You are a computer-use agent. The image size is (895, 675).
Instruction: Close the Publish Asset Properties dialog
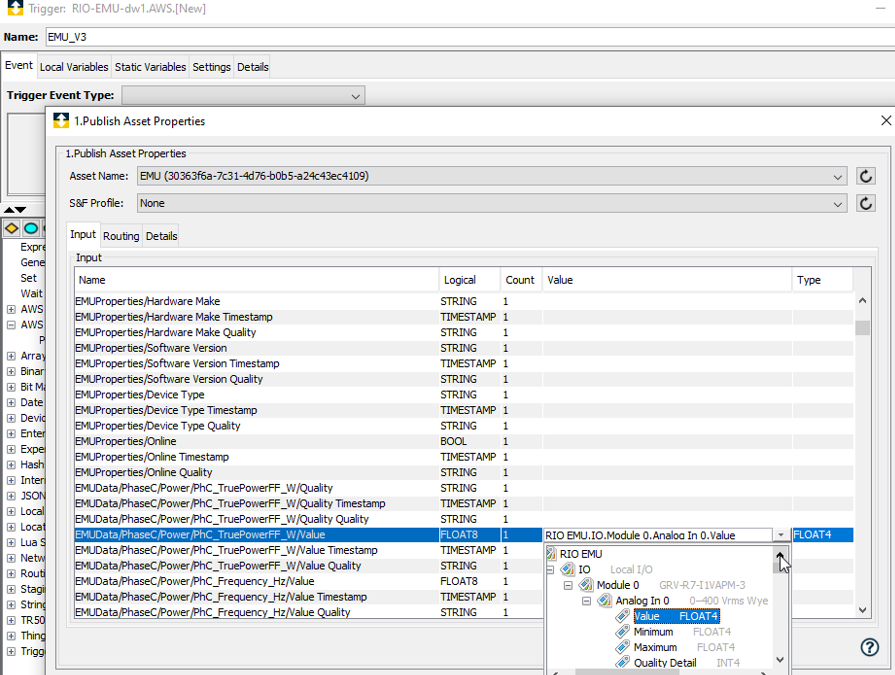886,120
